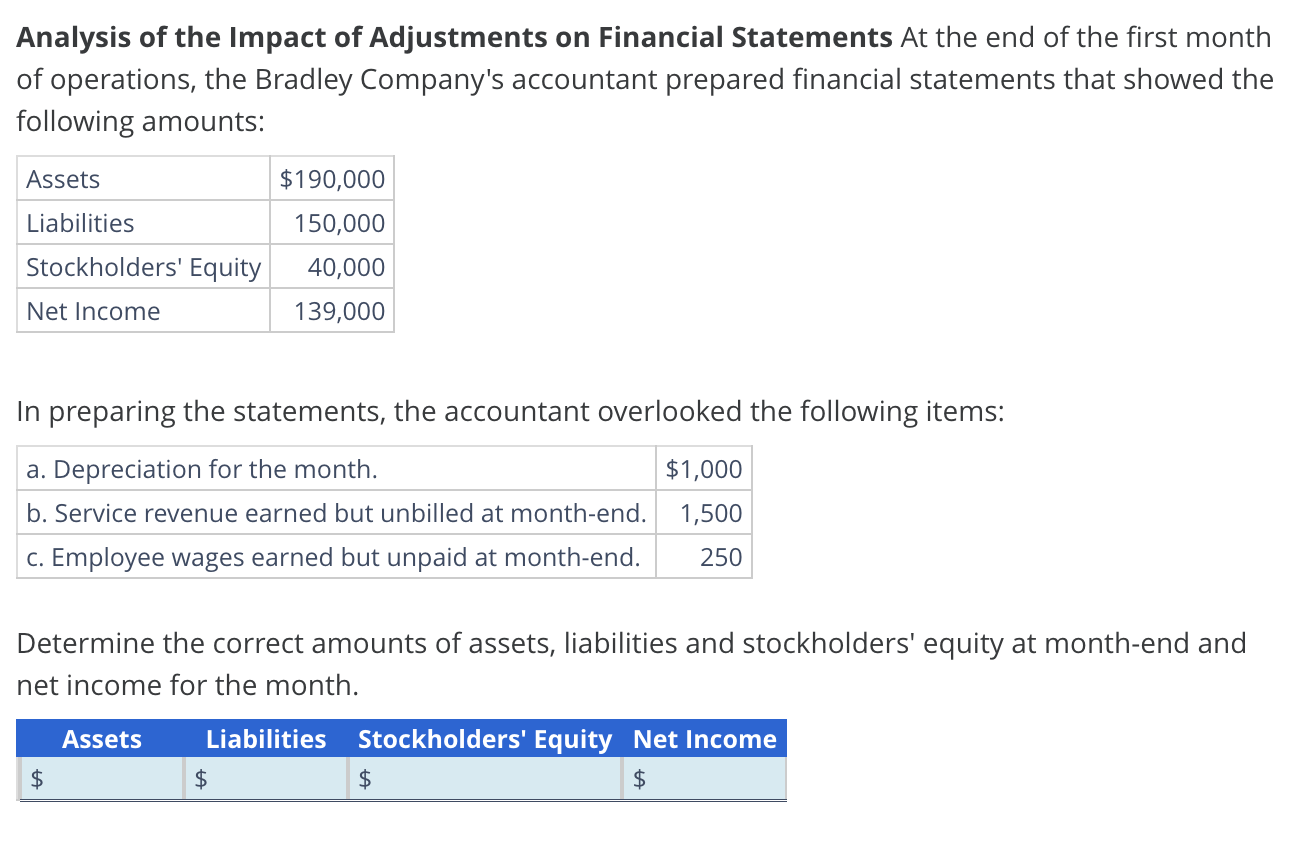Select the Stockholders' Equity answer input box
Screen dimensions: 1298x844
pyautogui.click(x=495, y=779)
